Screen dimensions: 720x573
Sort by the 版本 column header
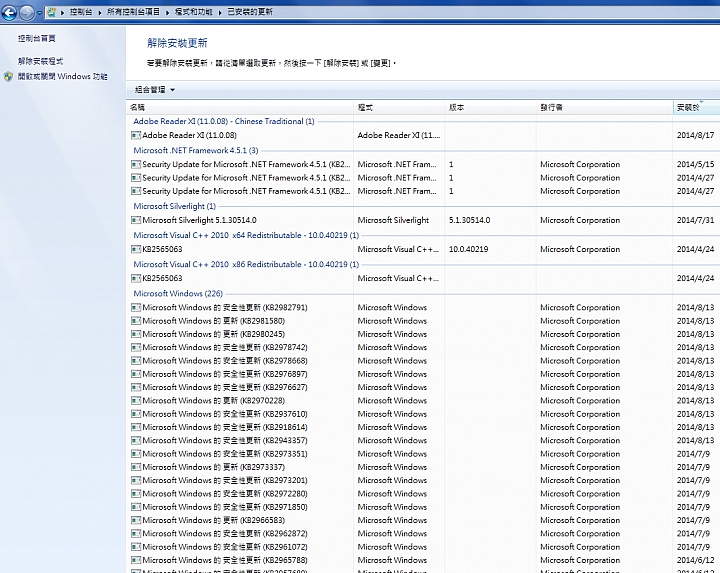[490, 107]
